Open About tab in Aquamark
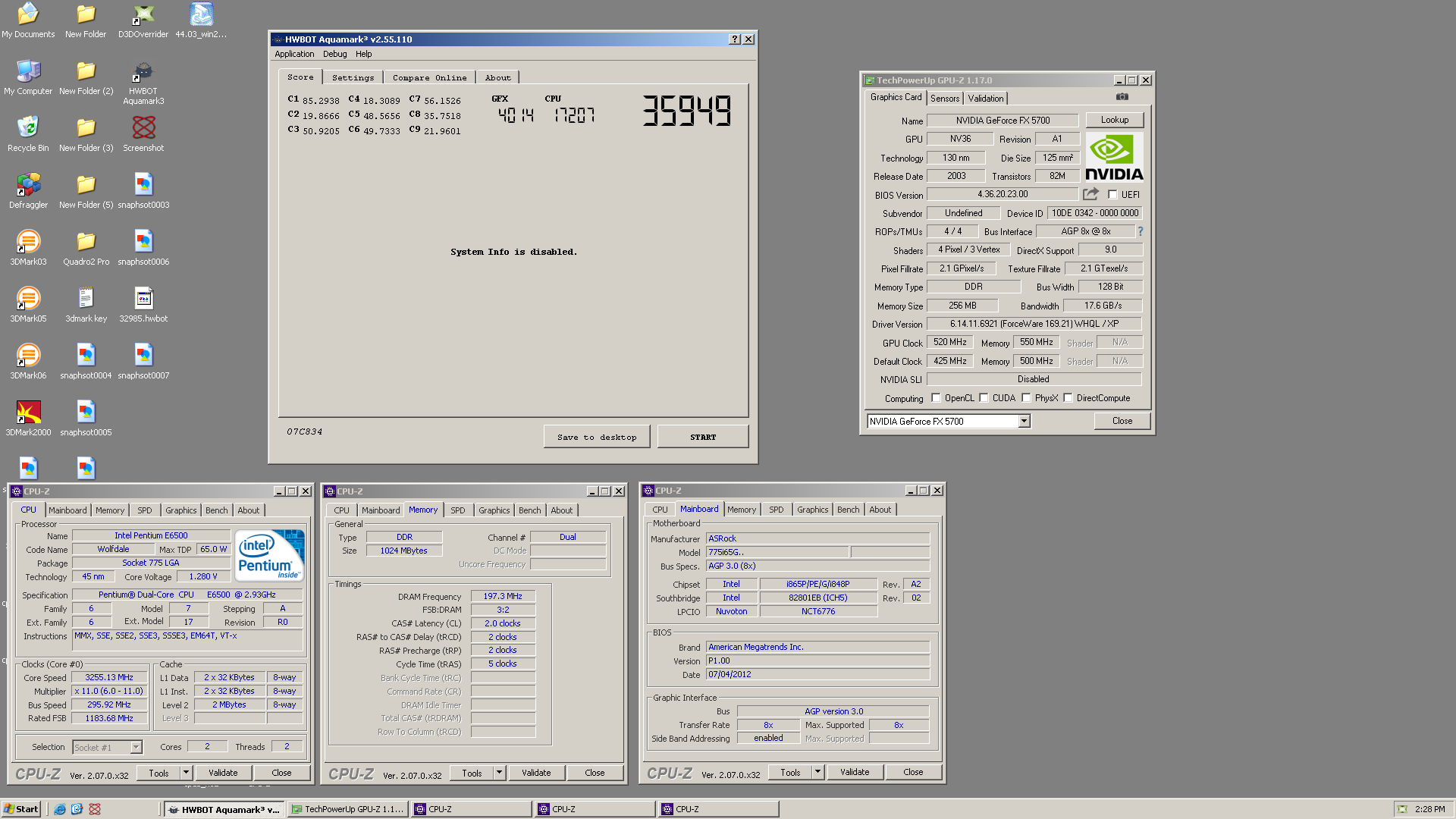This screenshot has width=1456, height=819. point(497,77)
